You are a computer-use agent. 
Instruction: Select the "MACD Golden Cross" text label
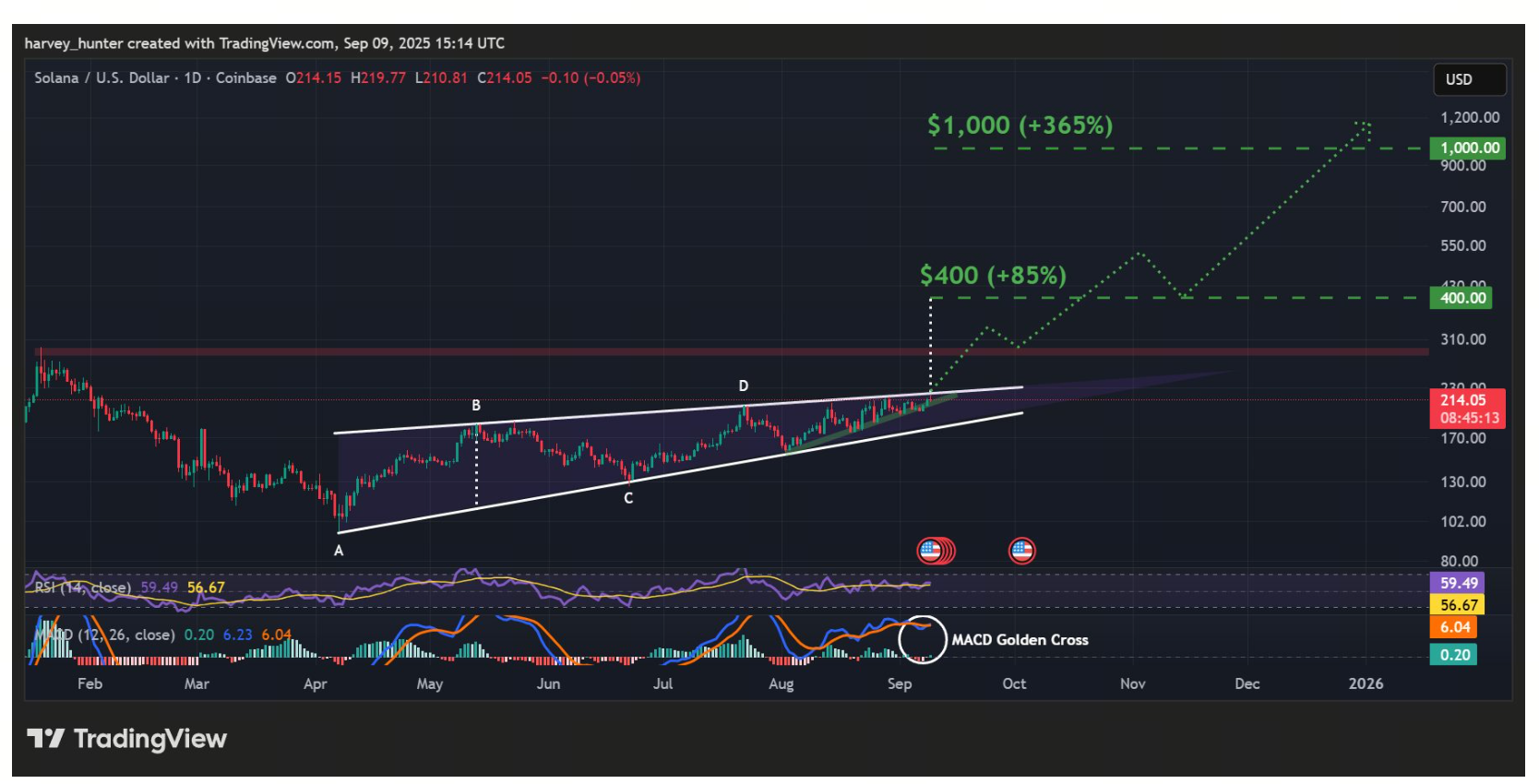(1020, 640)
